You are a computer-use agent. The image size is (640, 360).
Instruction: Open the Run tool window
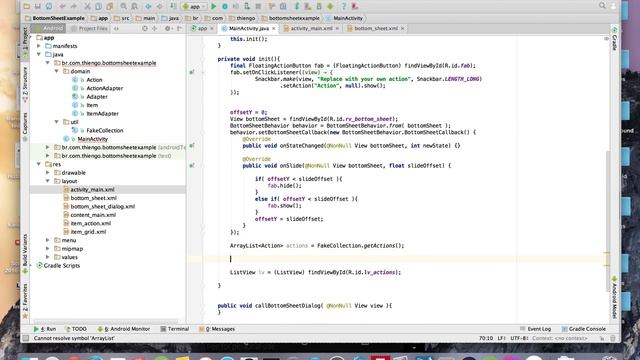45,329
